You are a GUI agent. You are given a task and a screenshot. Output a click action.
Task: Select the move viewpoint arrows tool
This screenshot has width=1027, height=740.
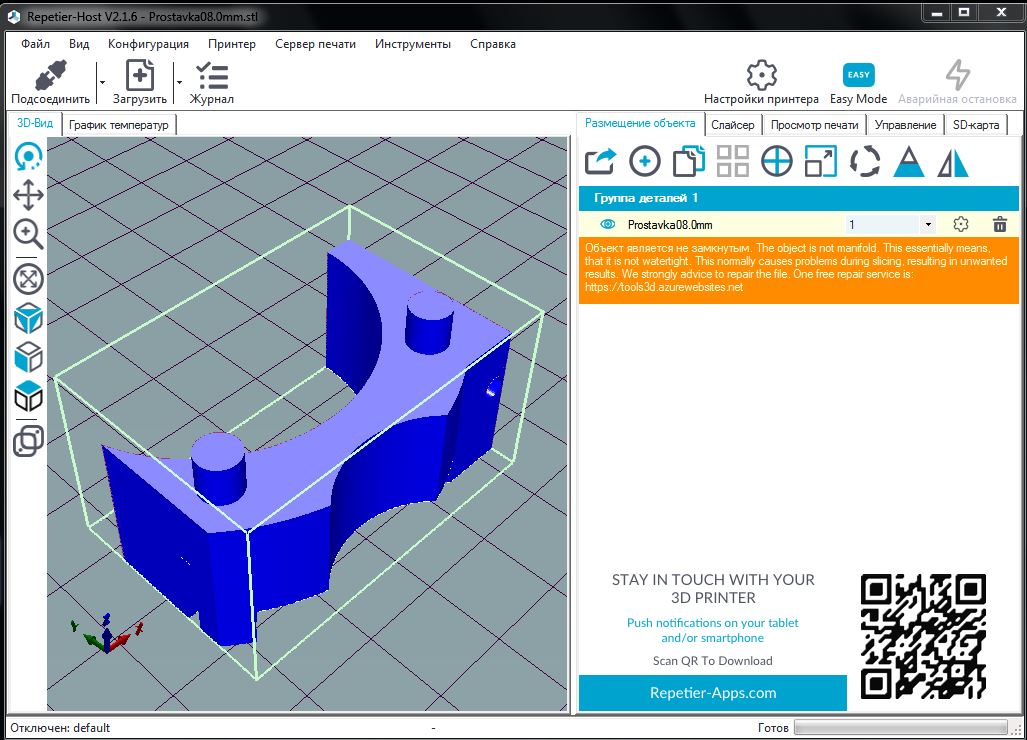[28, 195]
